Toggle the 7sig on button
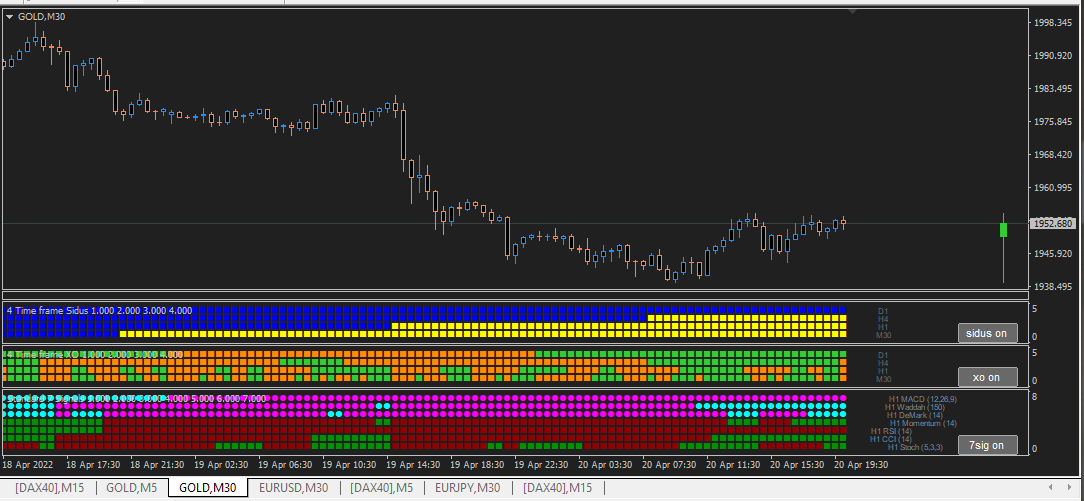The width and height of the screenshot is (1084, 501). coord(987,445)
